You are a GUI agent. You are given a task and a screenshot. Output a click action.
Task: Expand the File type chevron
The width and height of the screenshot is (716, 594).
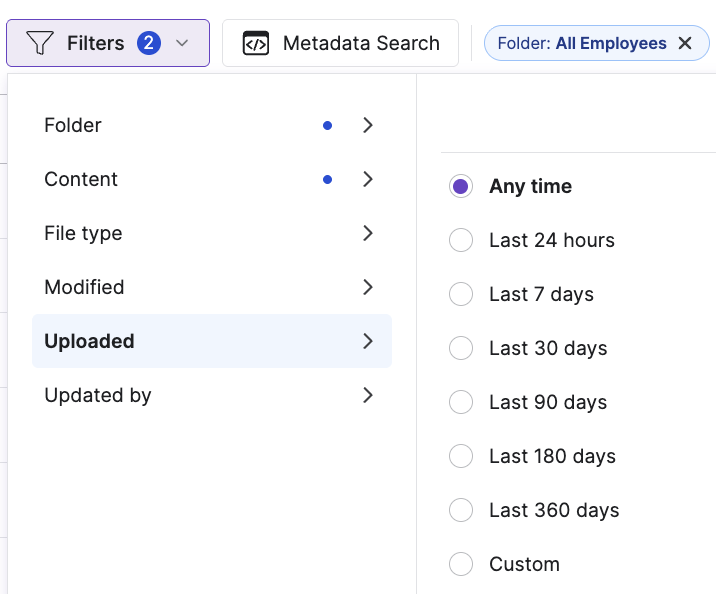click(368, 233)
